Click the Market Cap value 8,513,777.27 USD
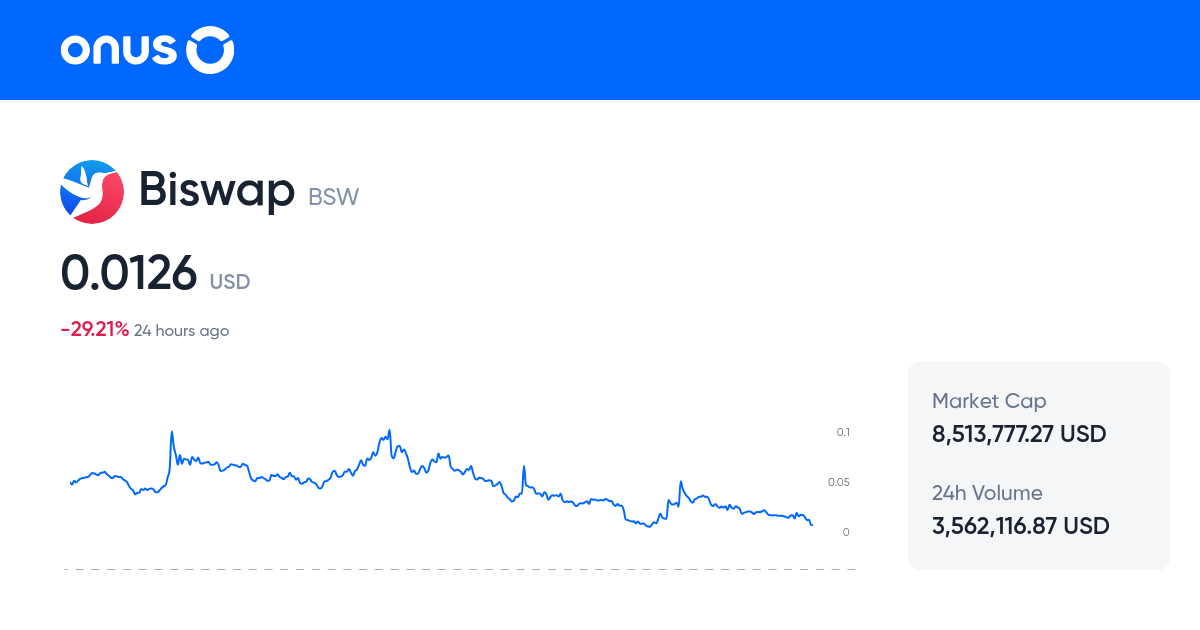Image resolution: width=1200 pixels, height=630 pixels. click(x=1018, y=433)
